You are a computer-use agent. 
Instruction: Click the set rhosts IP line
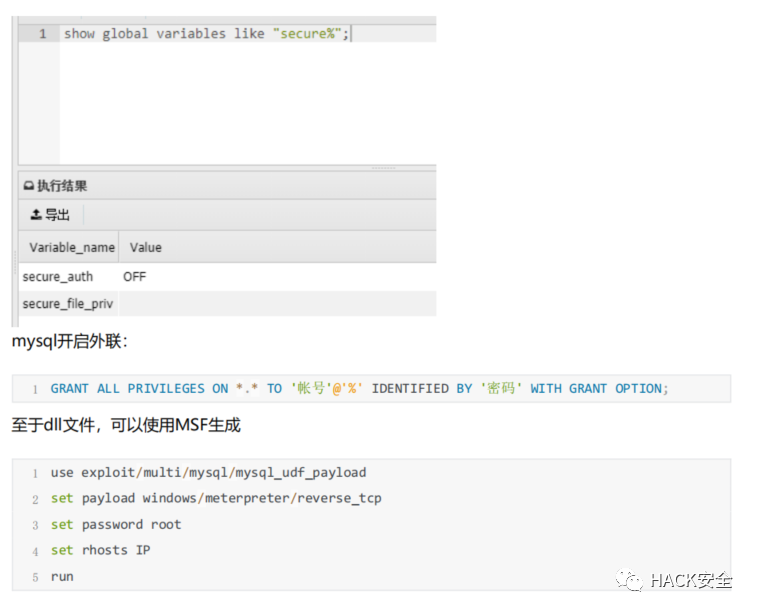pyautogui.click(x=100, y=550)
